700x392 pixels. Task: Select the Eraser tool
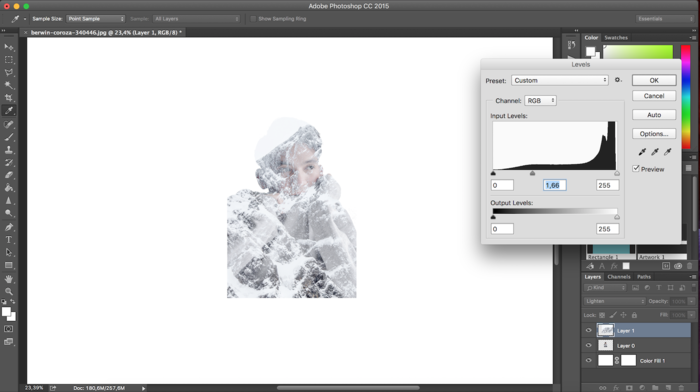[x=8, y=175]
